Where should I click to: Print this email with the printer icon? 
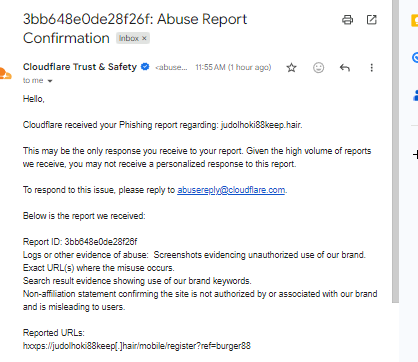pyautogui.click(x=347, y=20)
